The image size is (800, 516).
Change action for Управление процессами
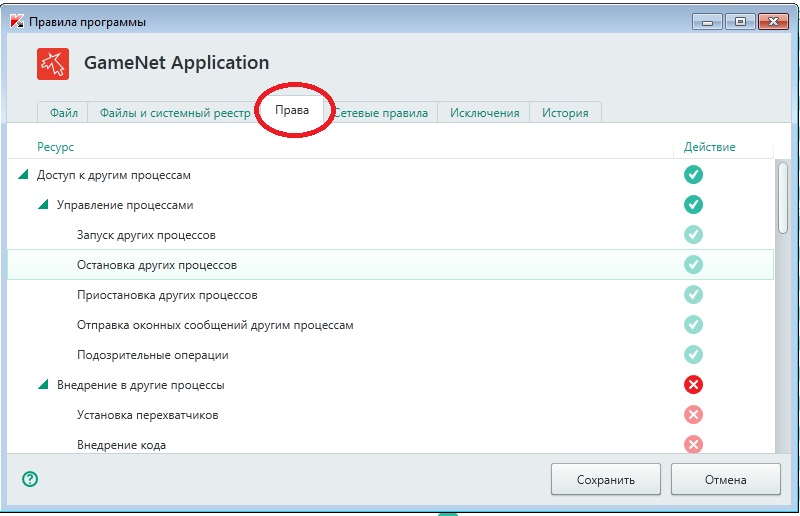coord(693,205)
